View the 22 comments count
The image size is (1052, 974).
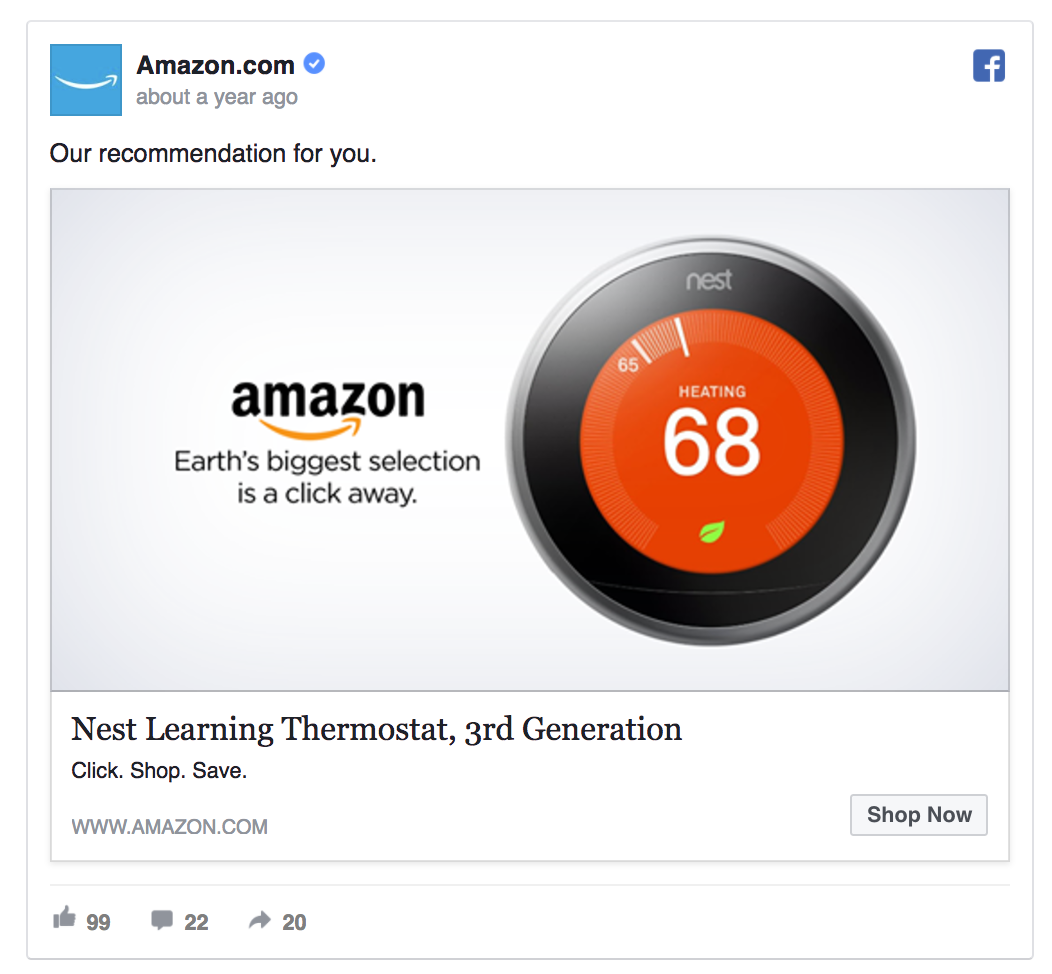(196, 922)
